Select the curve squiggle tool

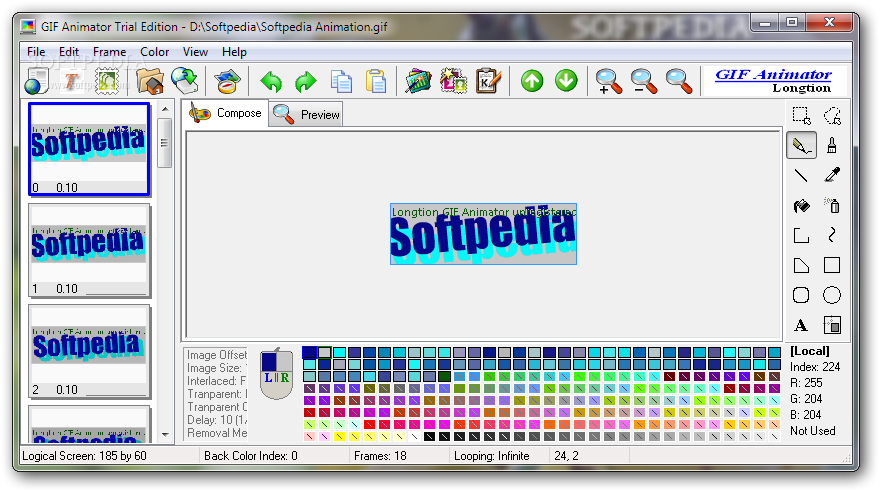(x=832, y=235)
